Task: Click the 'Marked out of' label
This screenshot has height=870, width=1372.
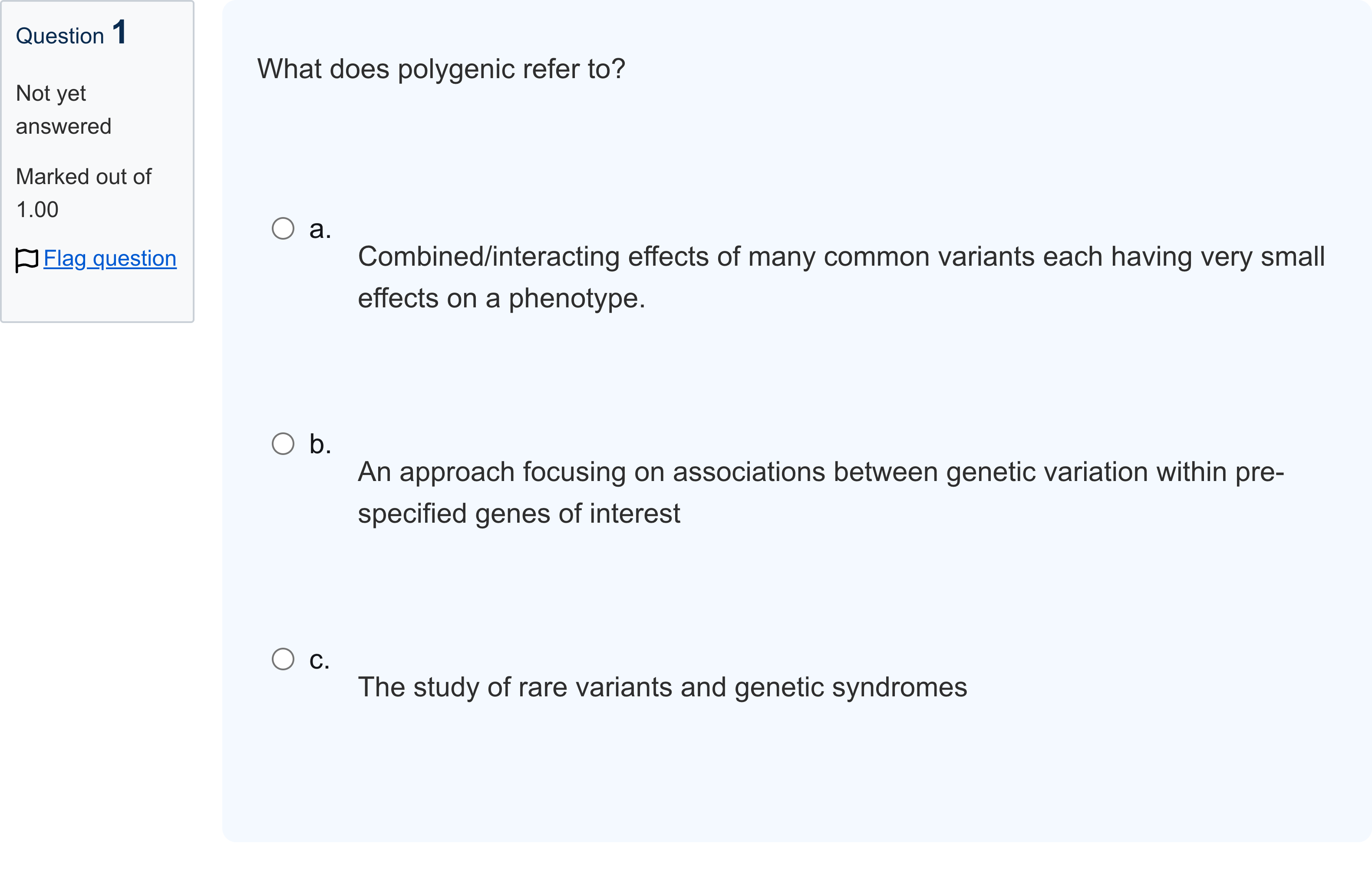Action: tap(84, 177)
